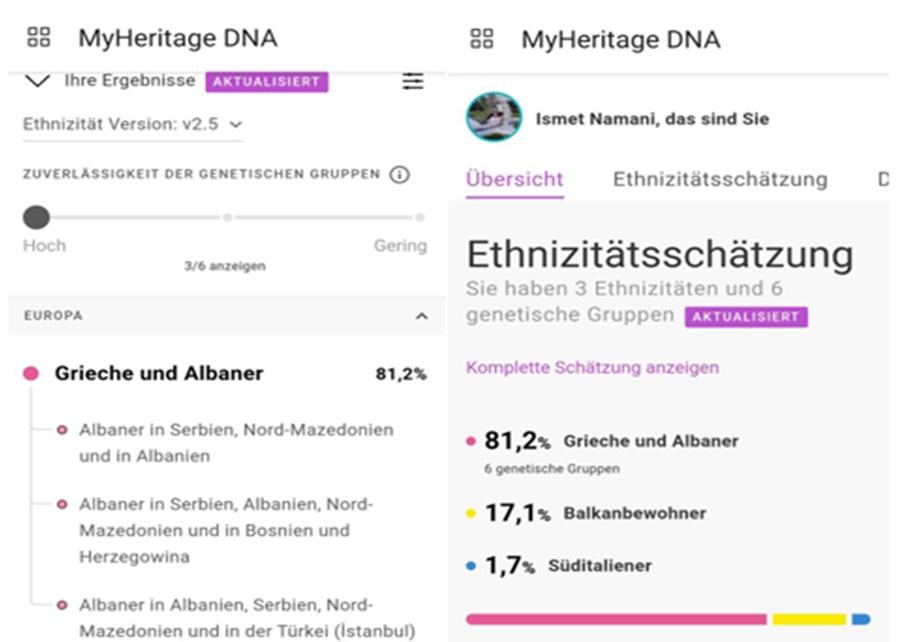Set reliability slider to the Gering end point
Image resolution: width=900 pixels, height=642 pixels.
tap(420, 217)
